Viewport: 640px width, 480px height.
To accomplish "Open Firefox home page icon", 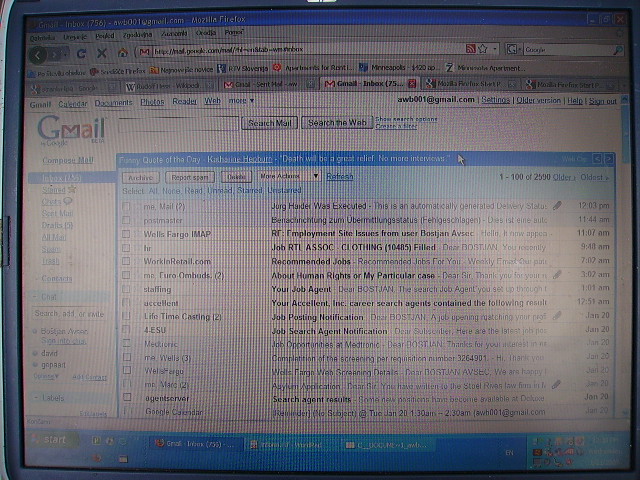I will (x=122, y=53).
